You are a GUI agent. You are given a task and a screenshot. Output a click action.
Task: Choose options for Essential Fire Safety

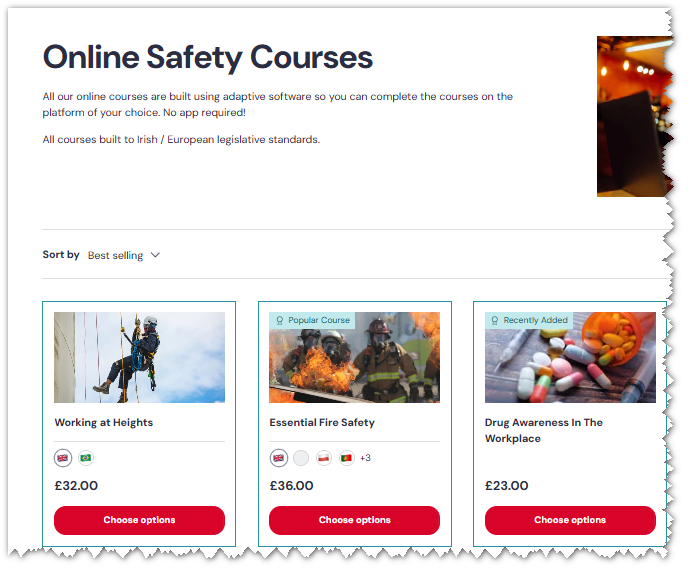point(355,520)
